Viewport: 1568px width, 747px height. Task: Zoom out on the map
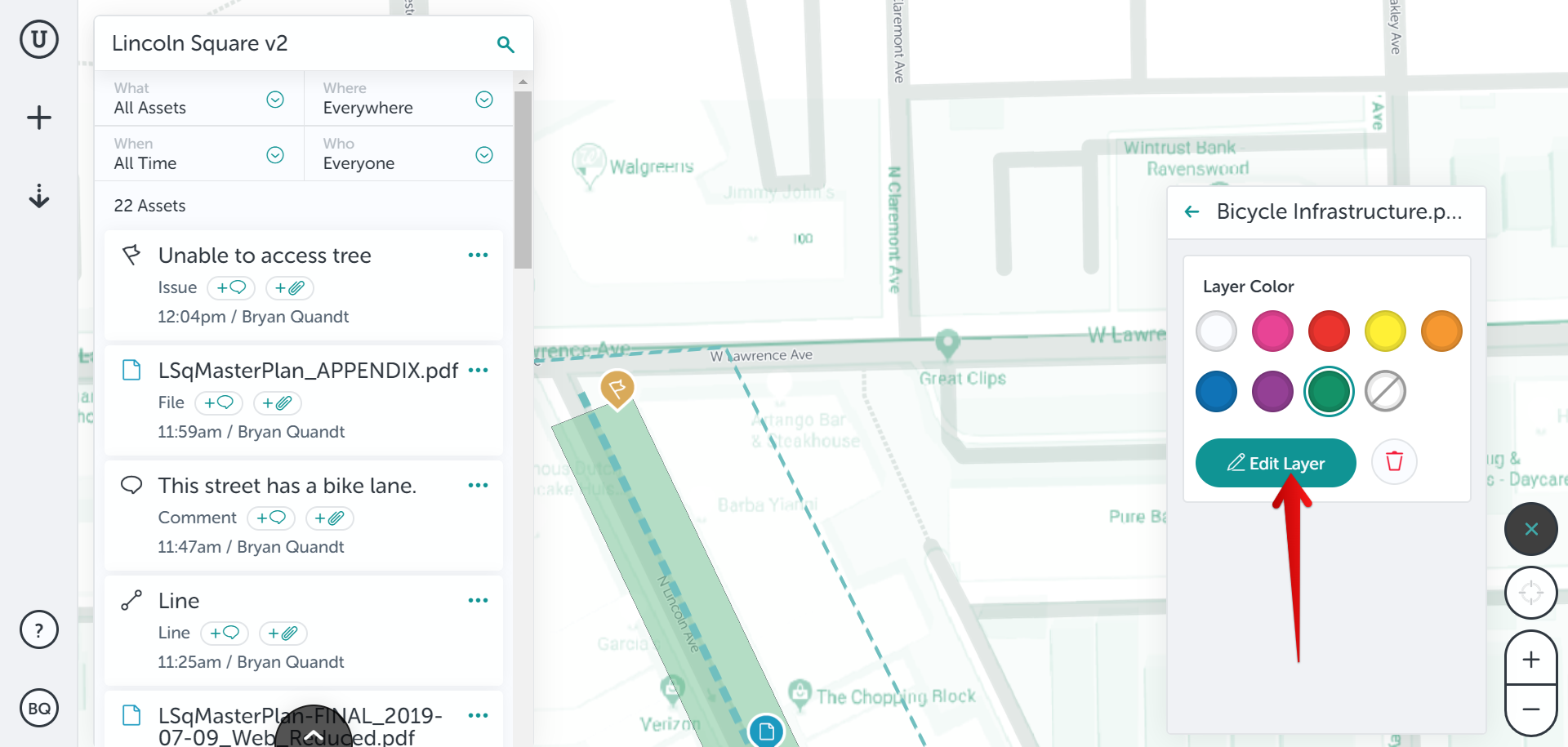(x=1531, y=709)
